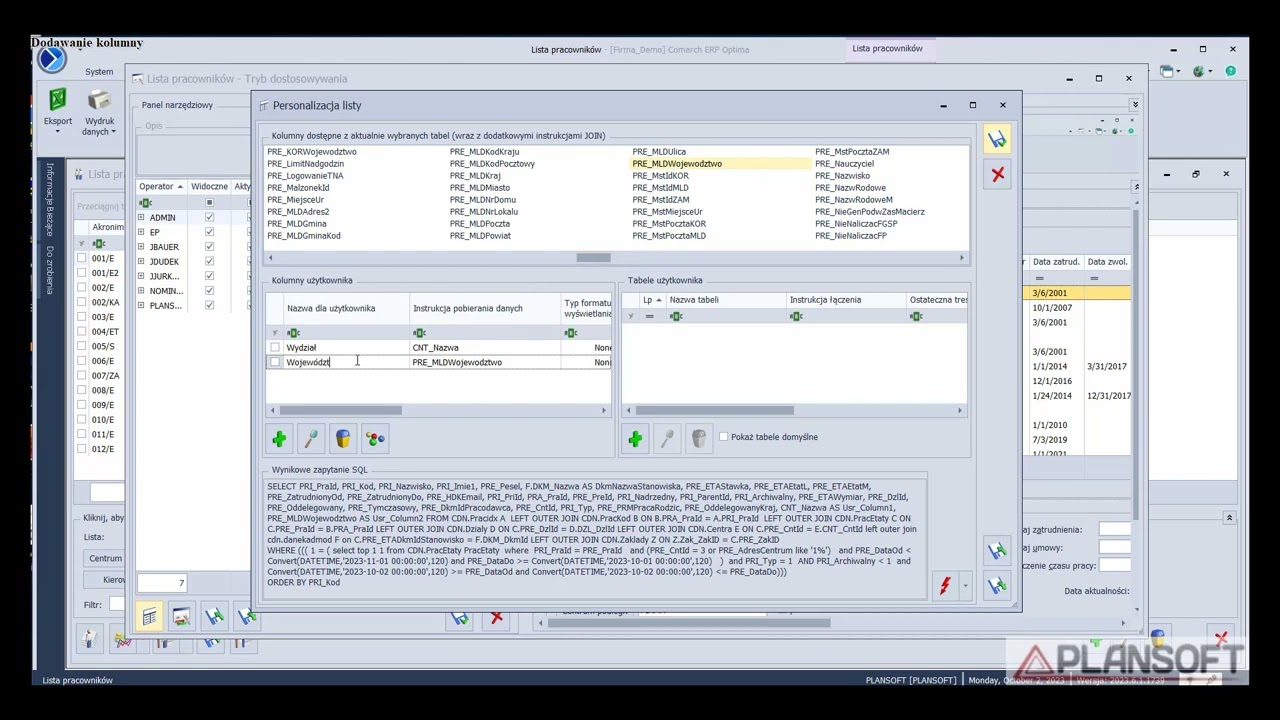The image size is (1280, 720).
Task: Save personalization with the top-right floppy disk icon
Action: click(x=997, y=140)
